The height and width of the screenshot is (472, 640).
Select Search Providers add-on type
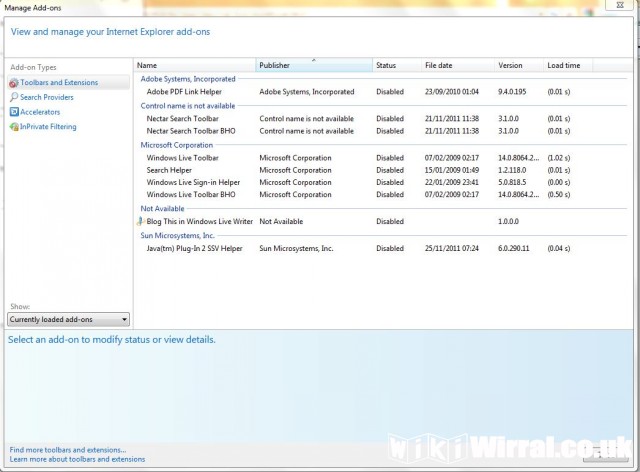click(x=47, y=97)
